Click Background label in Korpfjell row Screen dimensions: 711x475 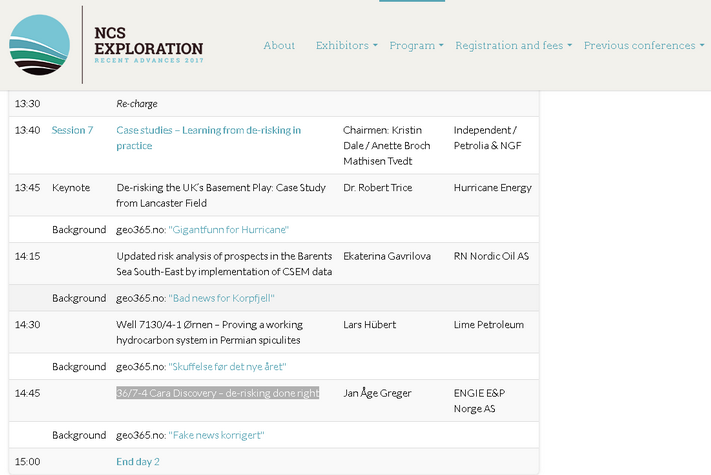(79, 298)
